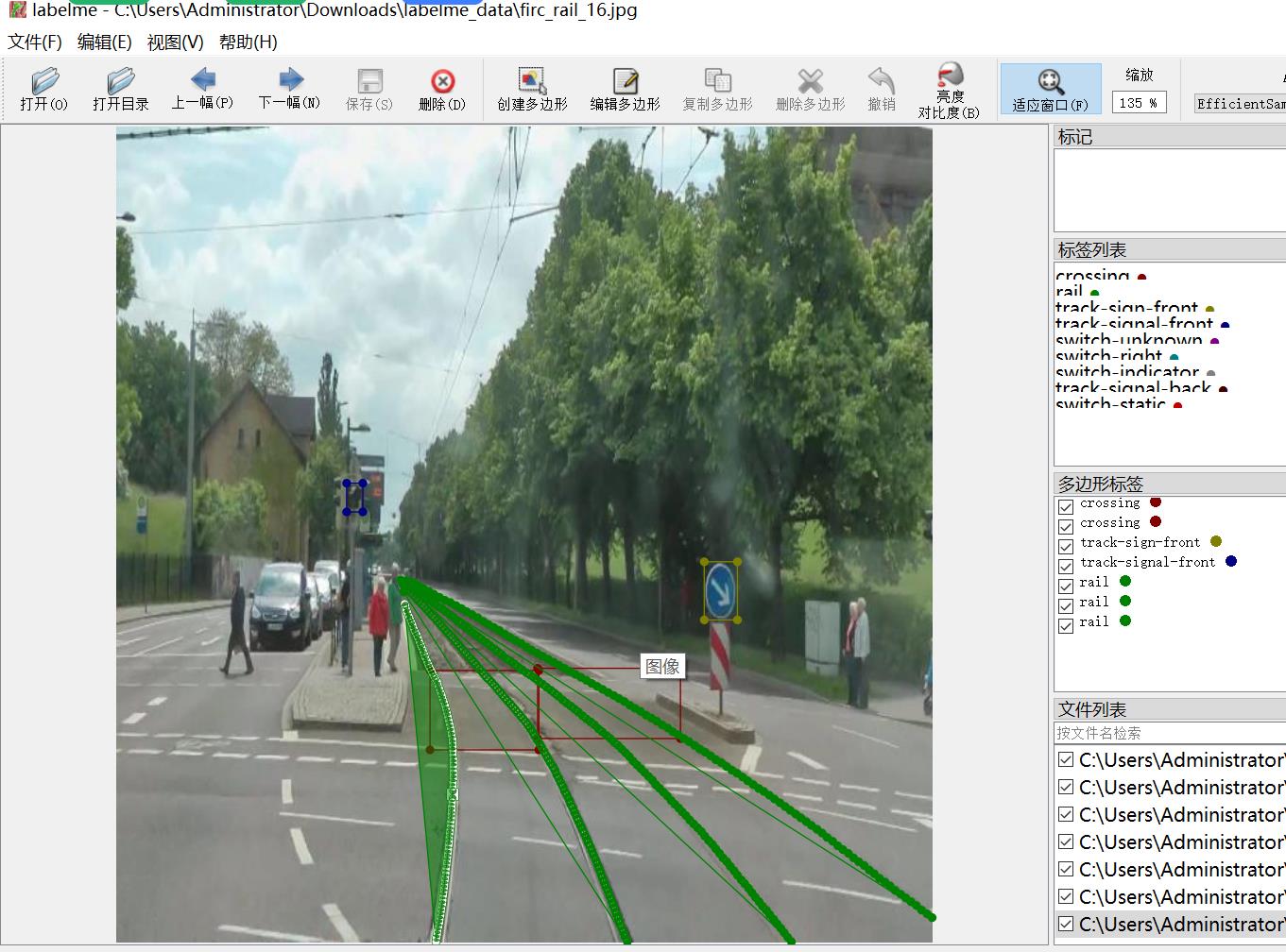
Task: Open the 视图(V) menu
Action: (x=175, y=42)
